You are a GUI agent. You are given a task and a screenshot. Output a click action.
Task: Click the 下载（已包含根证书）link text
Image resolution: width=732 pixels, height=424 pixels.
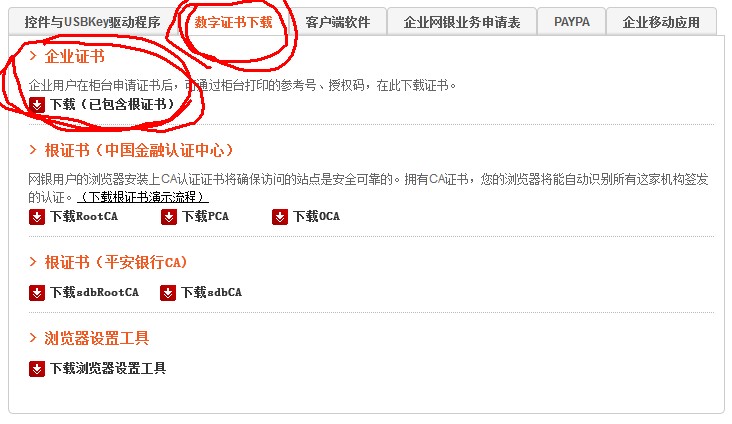113,104
